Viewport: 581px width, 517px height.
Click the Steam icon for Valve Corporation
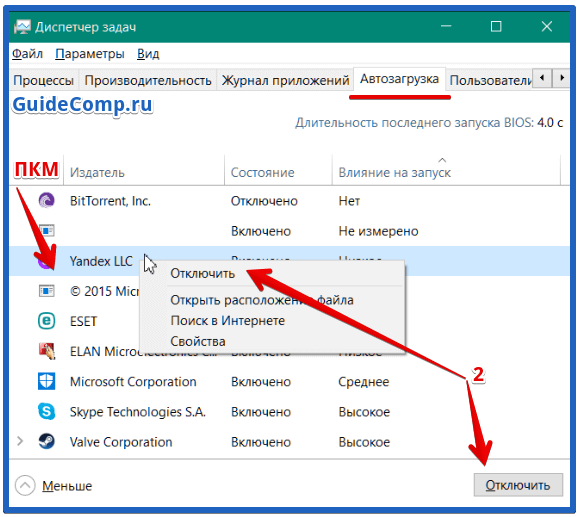point(47,441)
